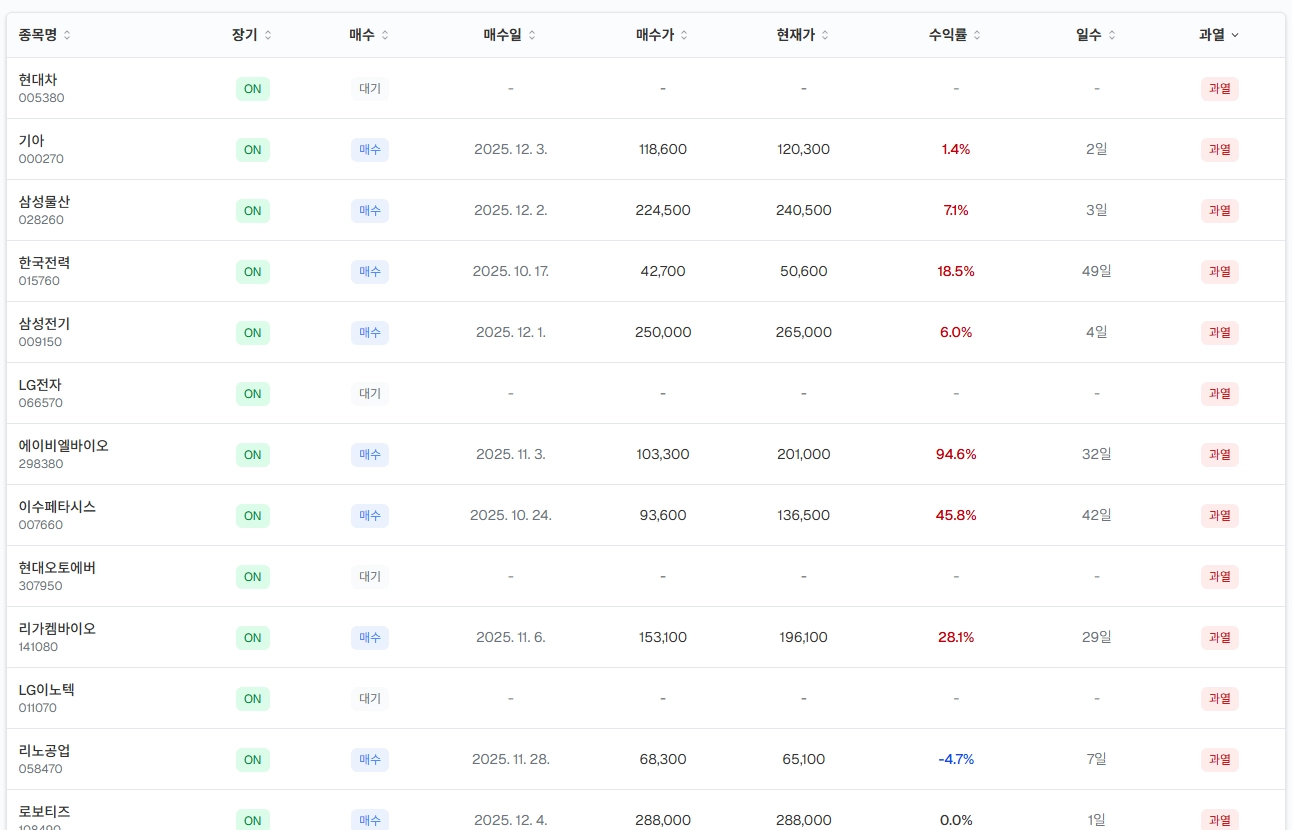Click 과열 tag for 삼성물산
Screen dimensions: 1292x830
tap(1219, 211)
